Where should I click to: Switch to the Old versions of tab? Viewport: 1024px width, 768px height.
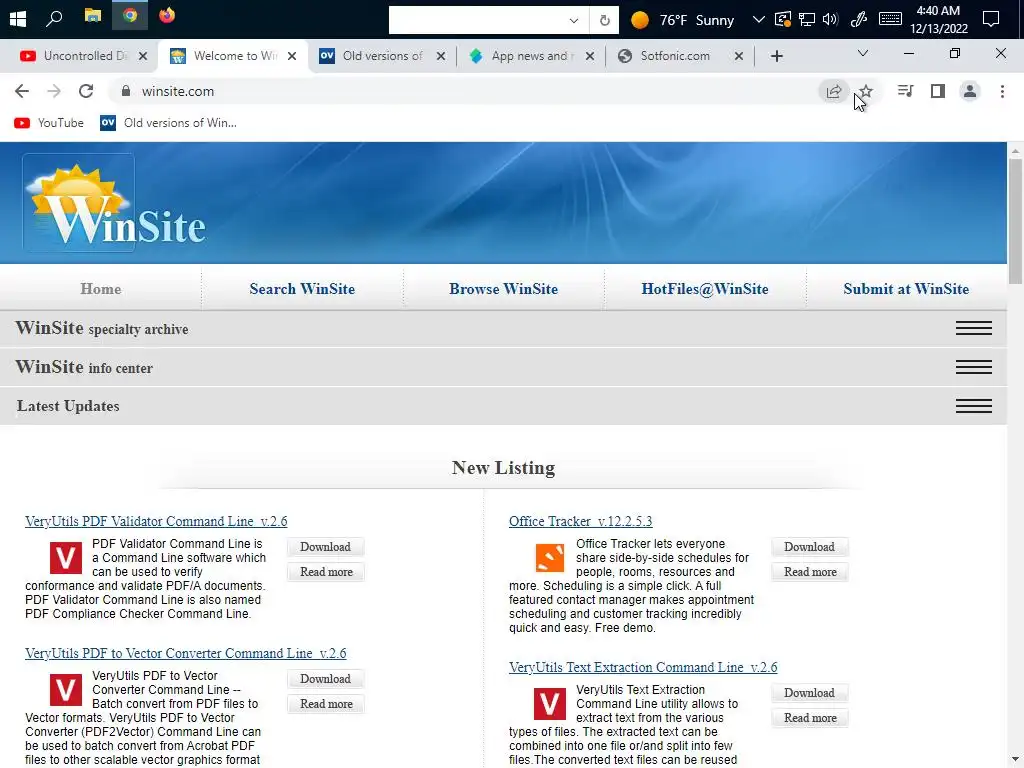(382, 56)
